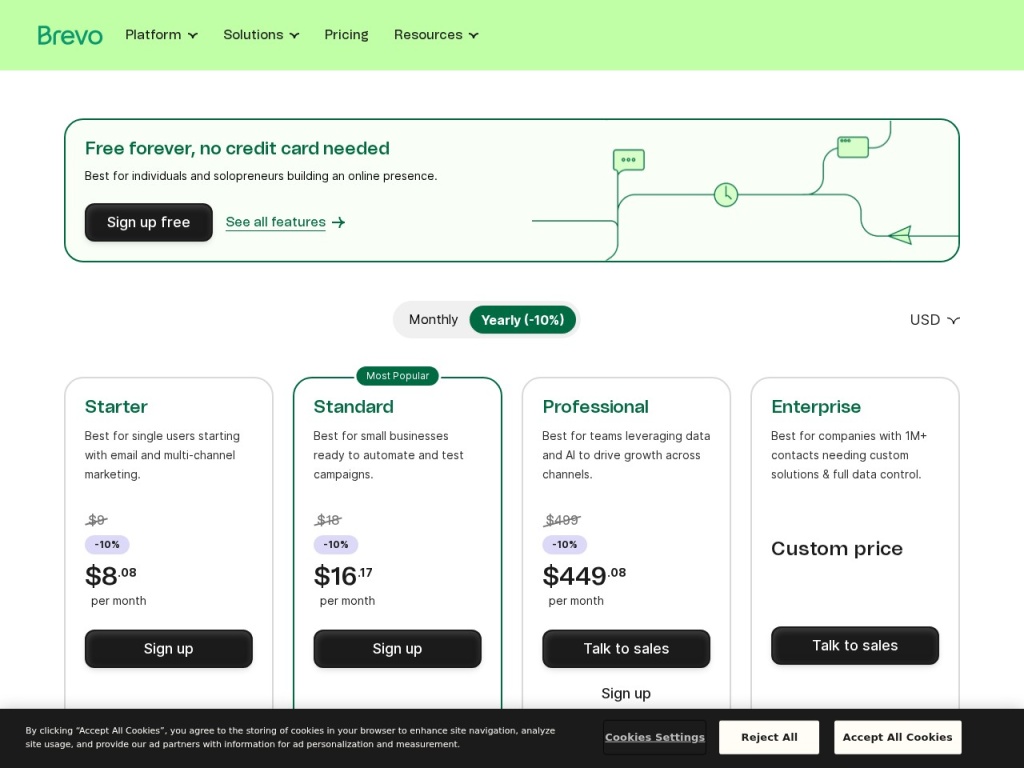Reject all cookies

coord(769,737)
